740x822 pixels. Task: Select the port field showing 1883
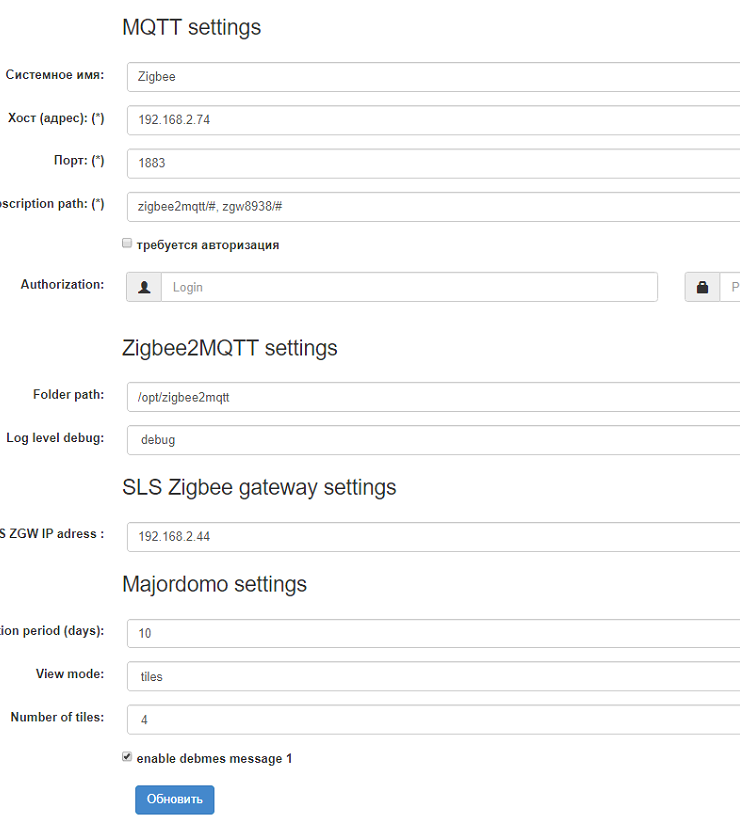[432, 163]
